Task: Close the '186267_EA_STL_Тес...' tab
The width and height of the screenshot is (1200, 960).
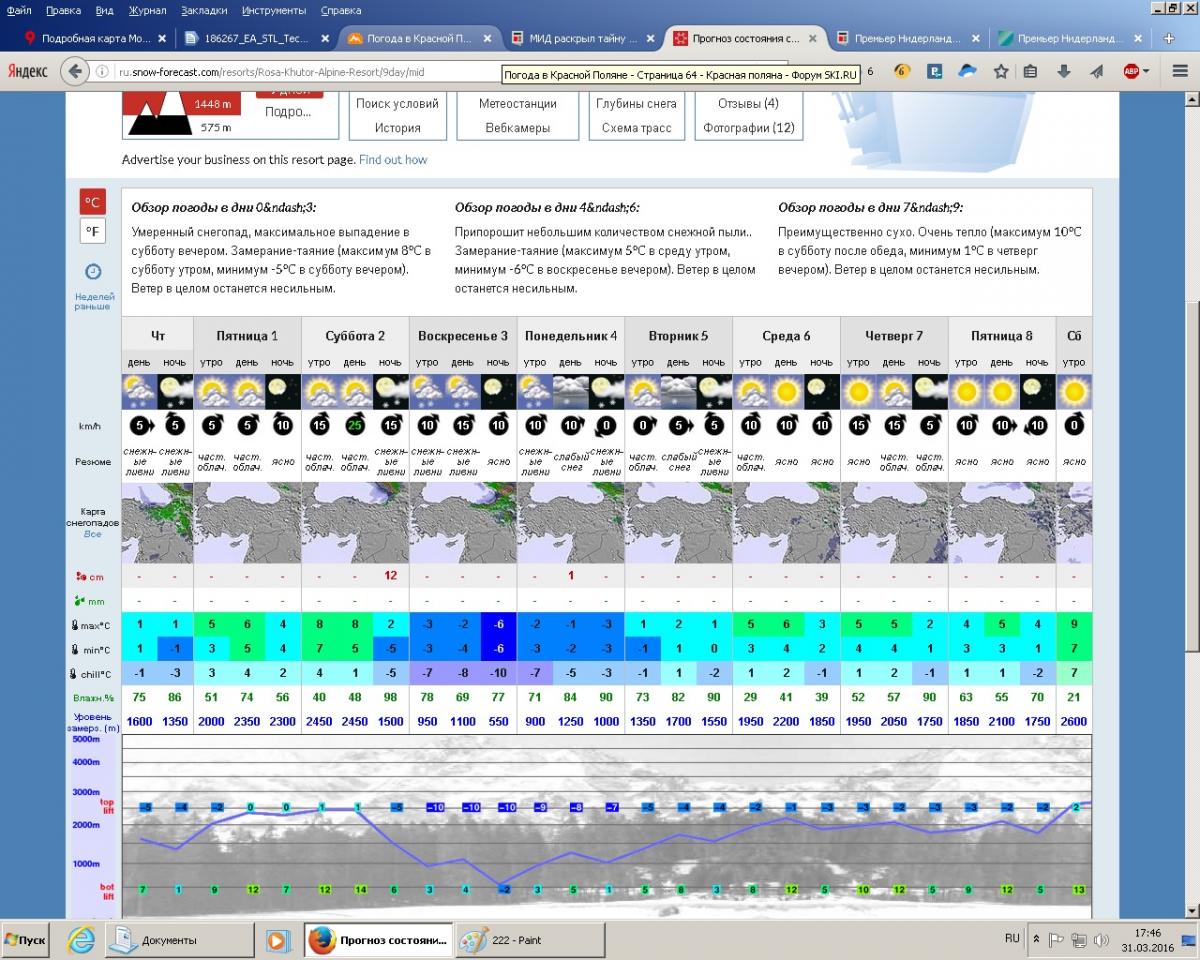Action: 325,38
